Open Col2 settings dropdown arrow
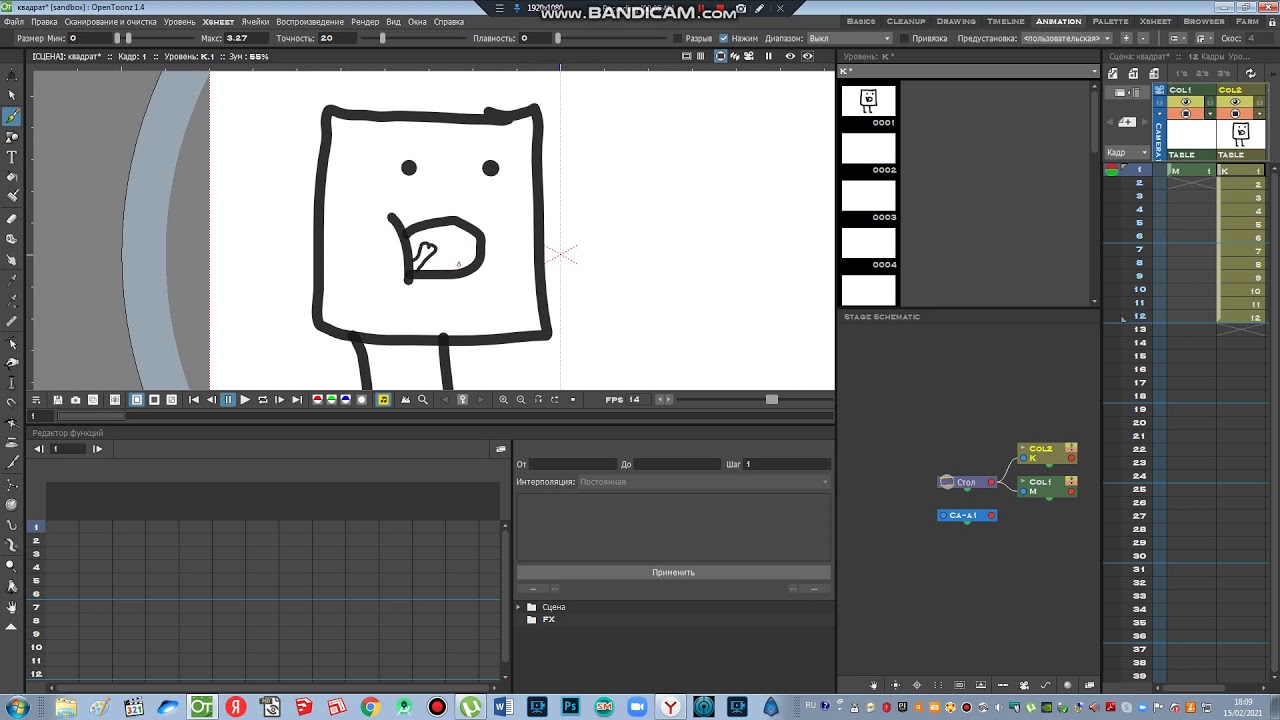The width and height of the screenshot is (1280, 720). coord(1260,114)
